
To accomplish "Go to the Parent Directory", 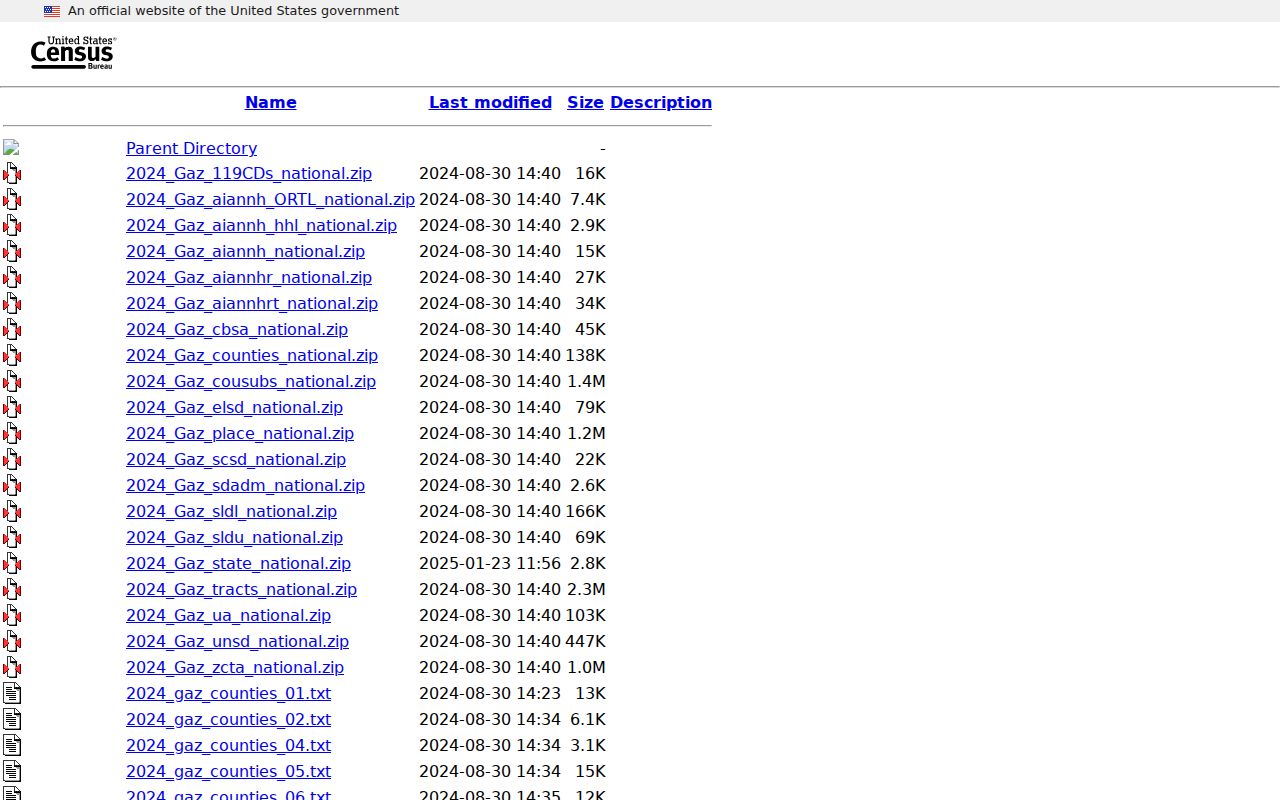I will click(x=191, y=148).
